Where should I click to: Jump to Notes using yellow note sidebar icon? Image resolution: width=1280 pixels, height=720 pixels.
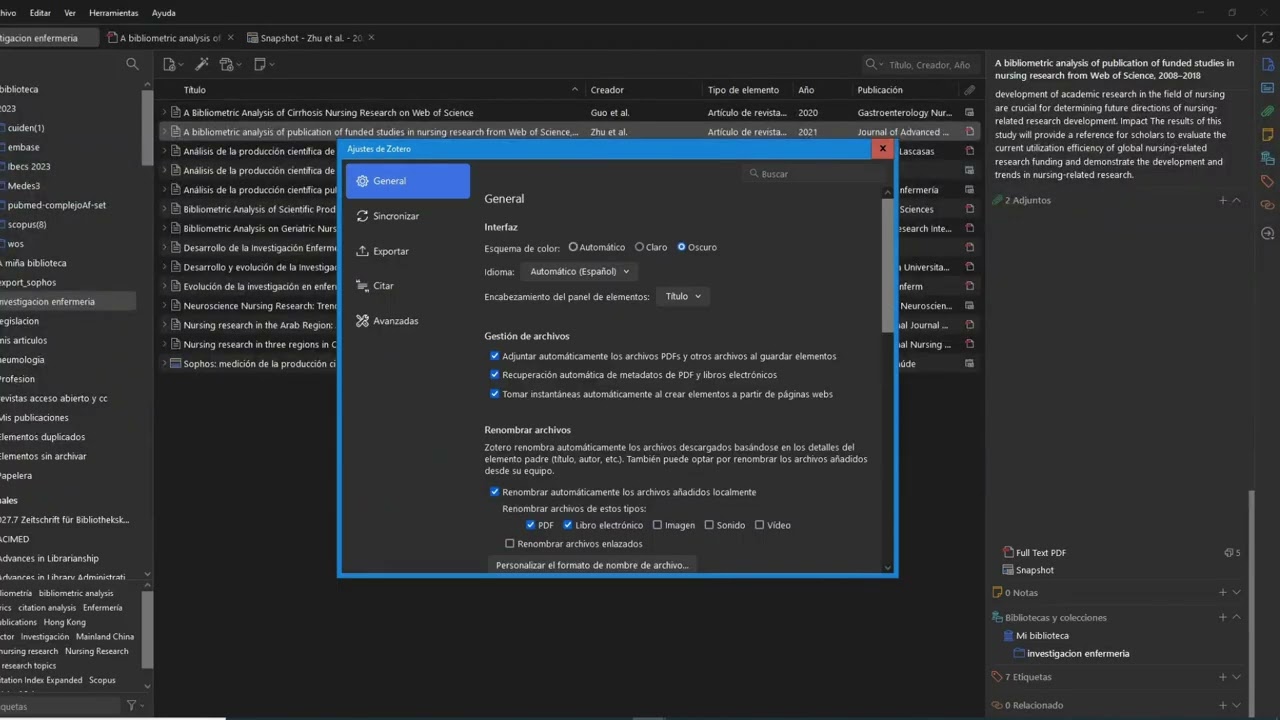coord(1267,134)
